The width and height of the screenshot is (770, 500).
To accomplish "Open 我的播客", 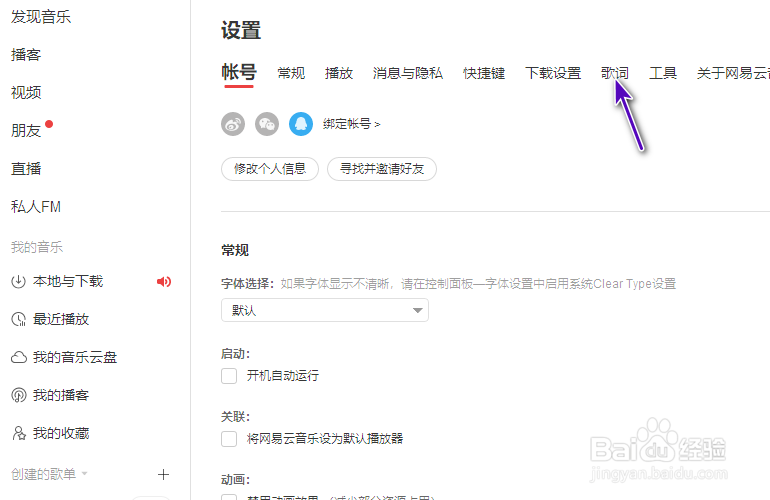I will coord(61,395).
